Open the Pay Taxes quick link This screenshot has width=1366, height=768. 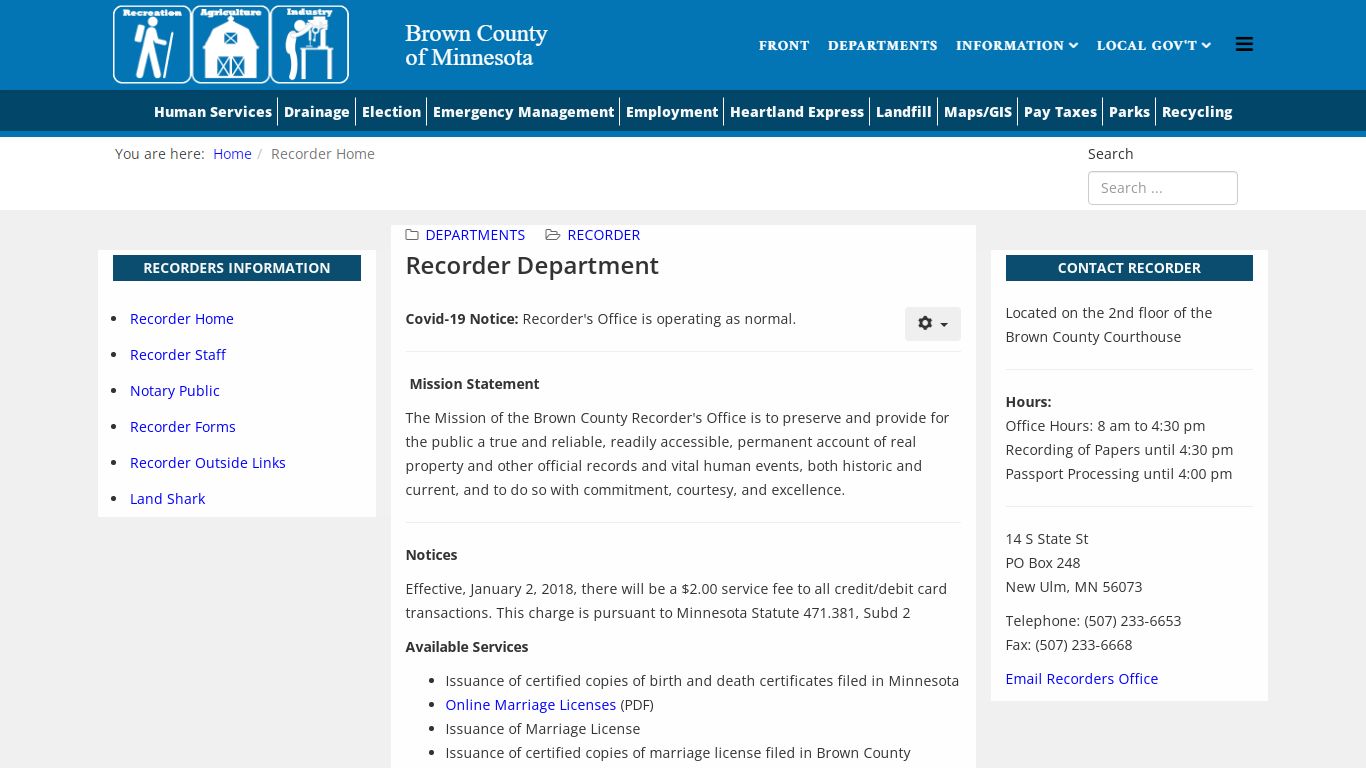coord(1060,112)
